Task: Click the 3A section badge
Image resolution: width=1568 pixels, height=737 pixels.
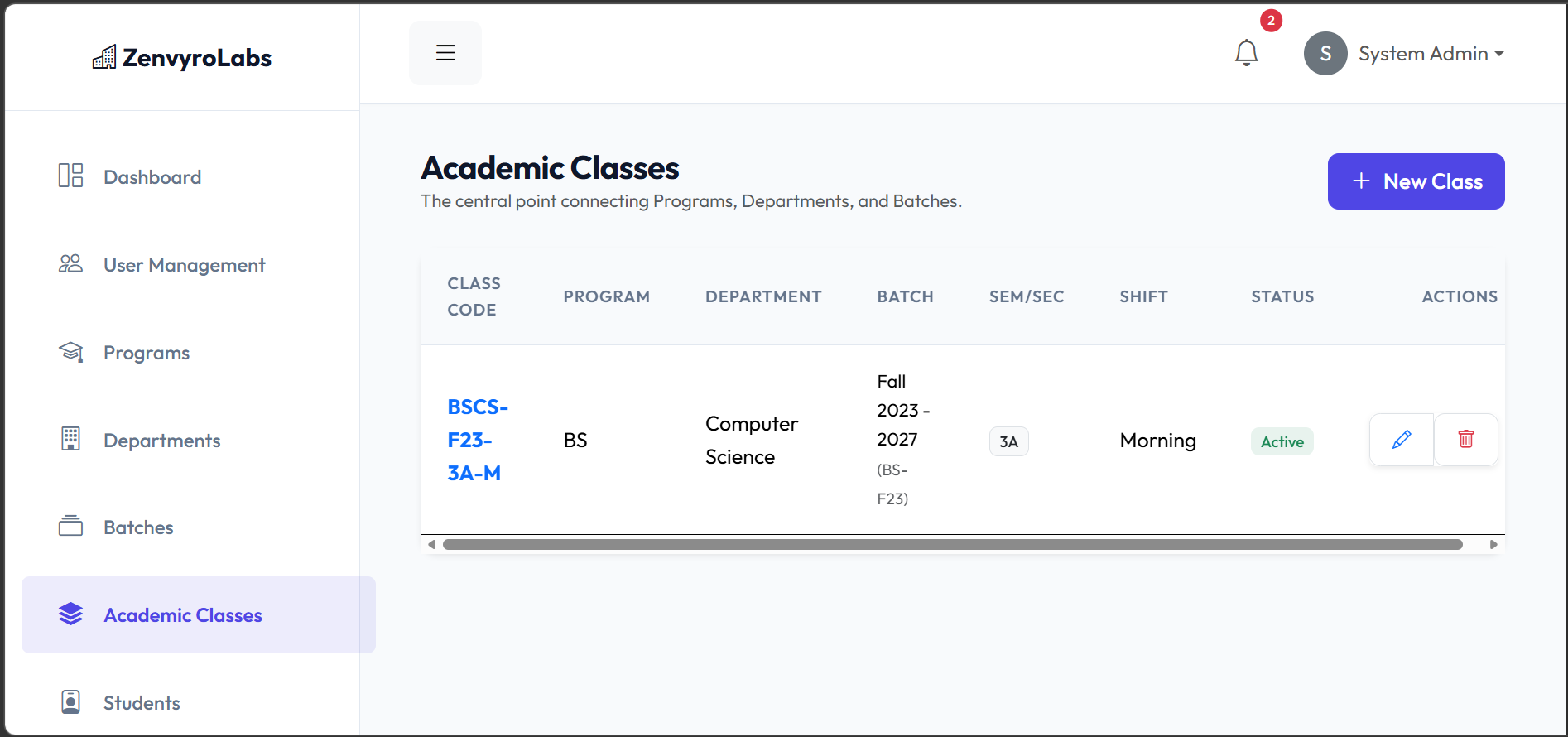Action: click(1008, 441)
